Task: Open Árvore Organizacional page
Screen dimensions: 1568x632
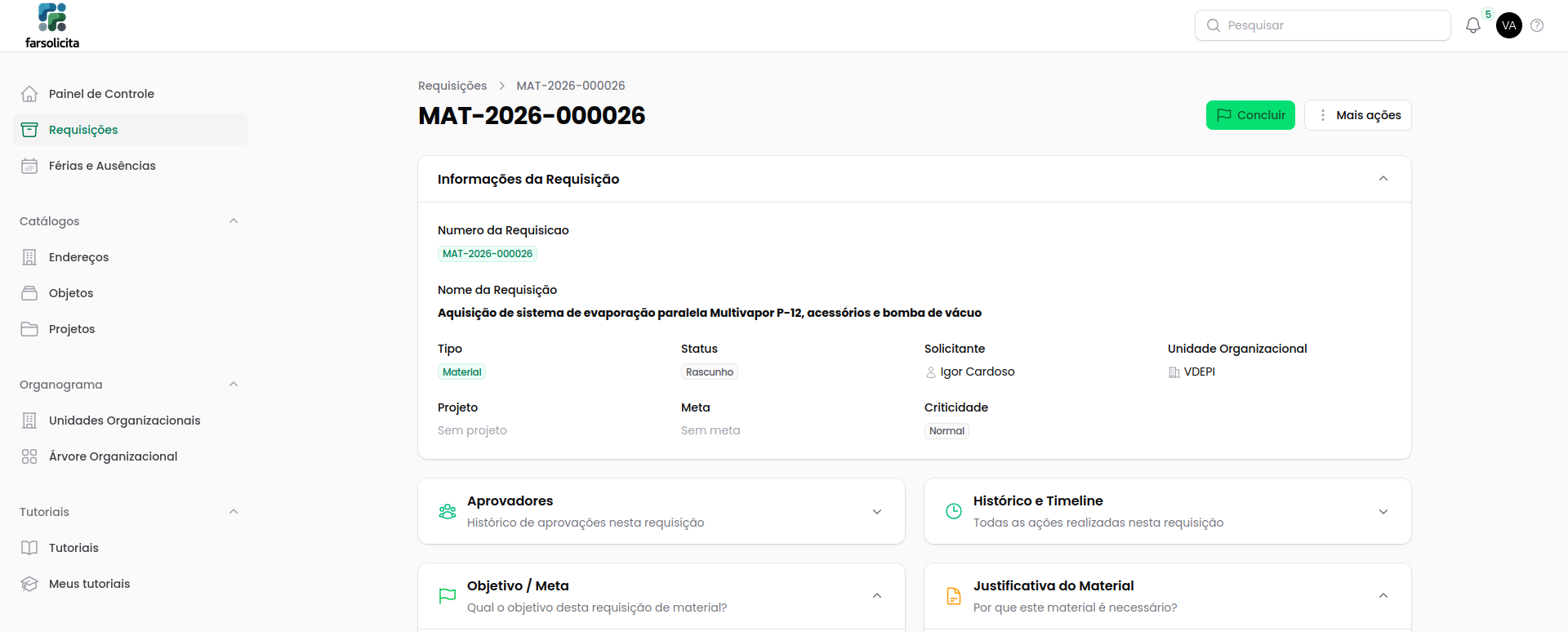Action: click(x=131, y=456)
